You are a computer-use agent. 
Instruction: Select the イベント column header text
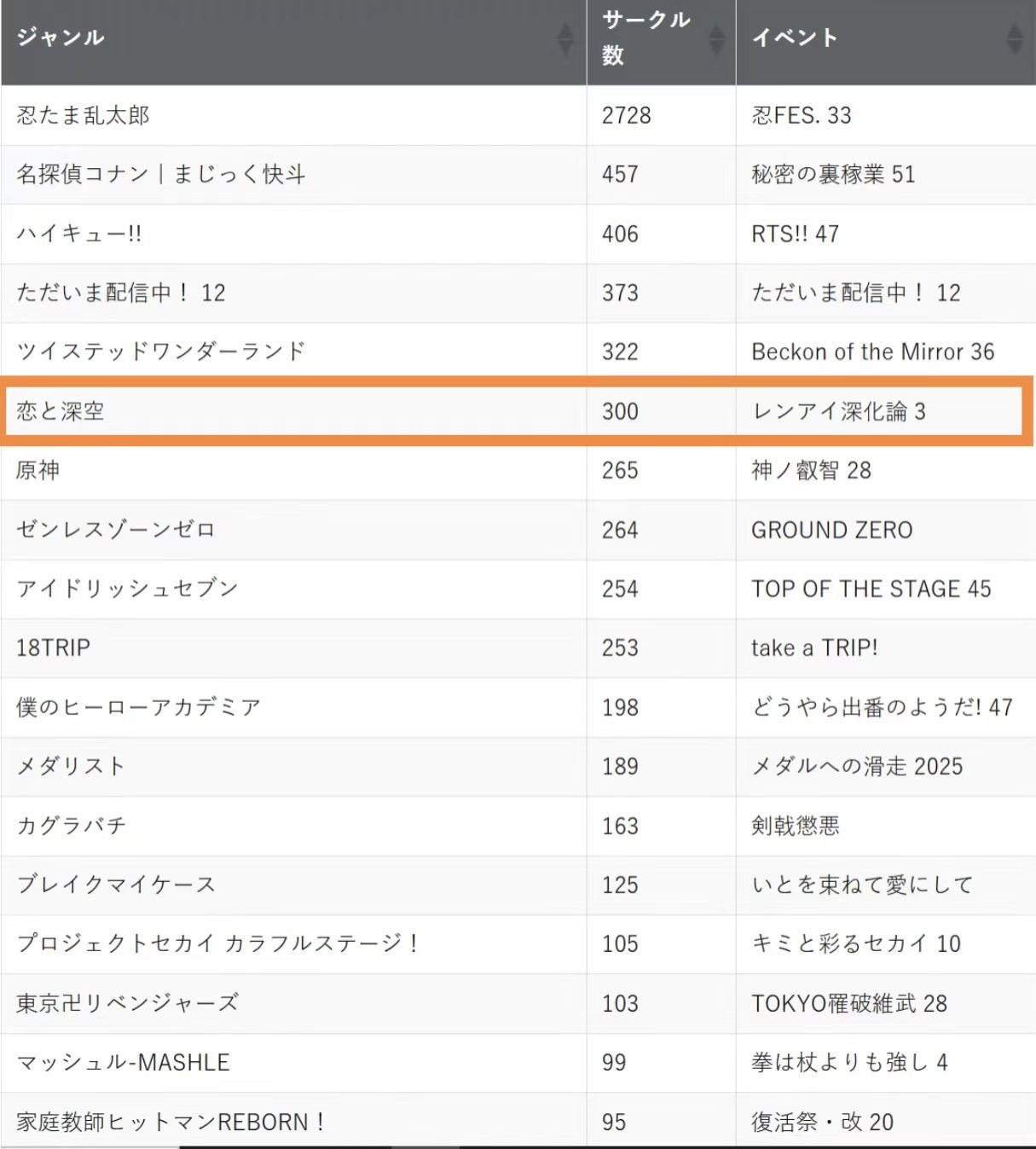click(x=795, y=38)
